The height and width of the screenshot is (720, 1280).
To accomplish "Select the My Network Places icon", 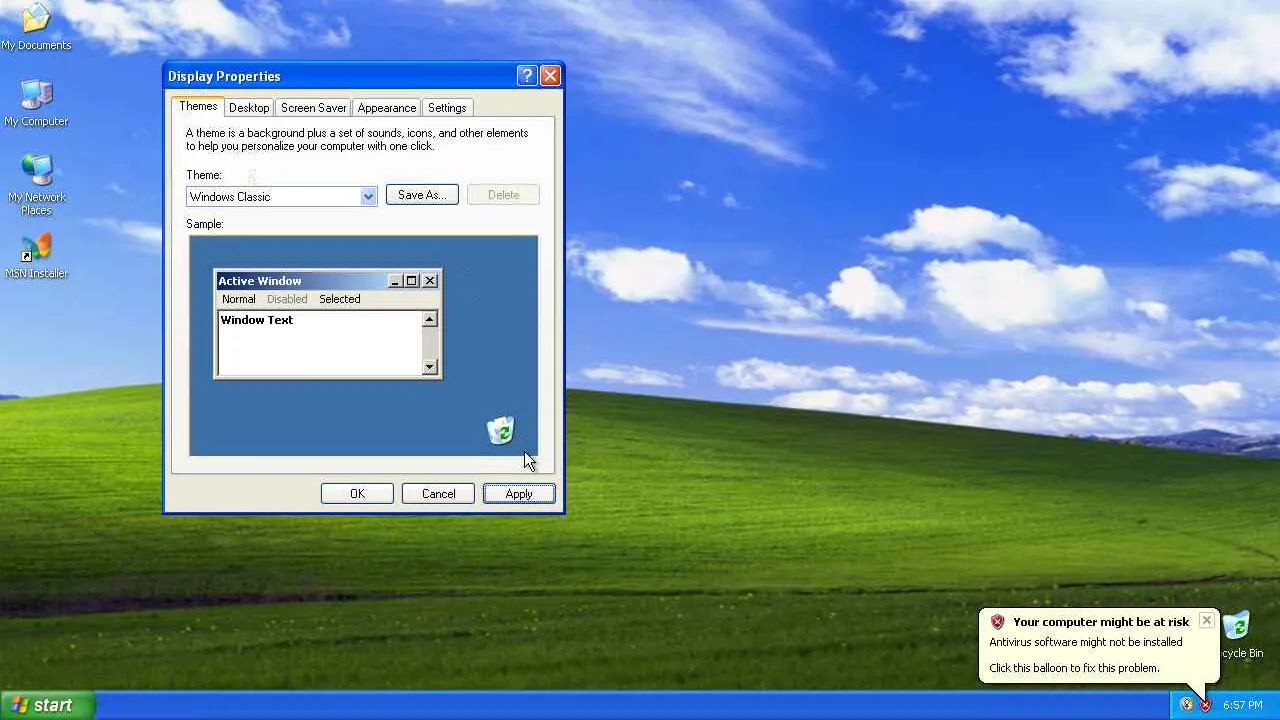I will click(x=36, y=185).
